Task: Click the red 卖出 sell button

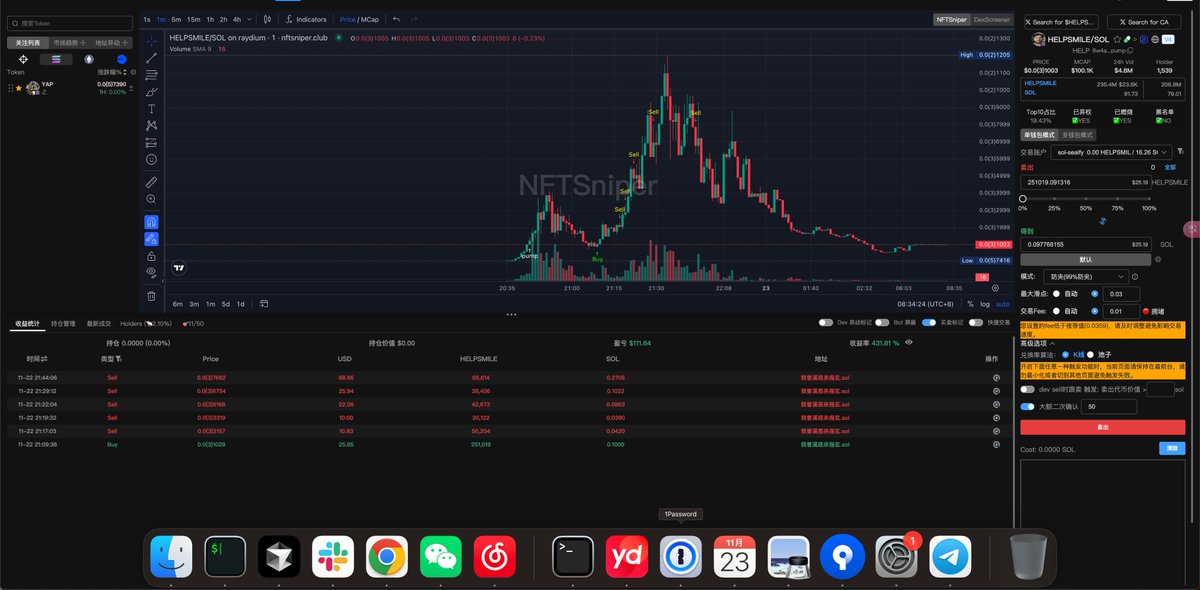Action: tap(1101, 426)
